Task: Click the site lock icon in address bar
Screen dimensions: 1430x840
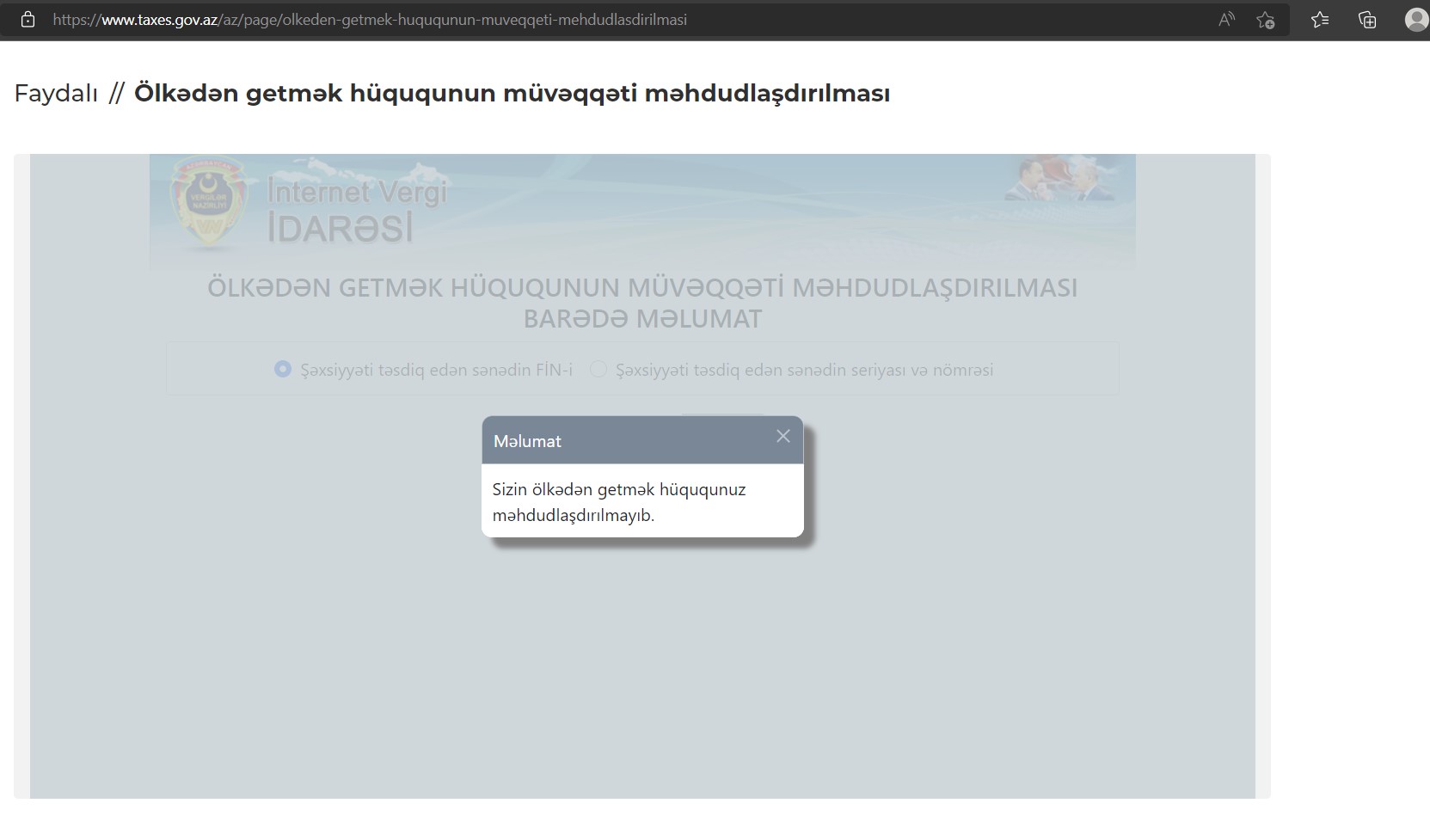Action: click(x=28, y=20)
